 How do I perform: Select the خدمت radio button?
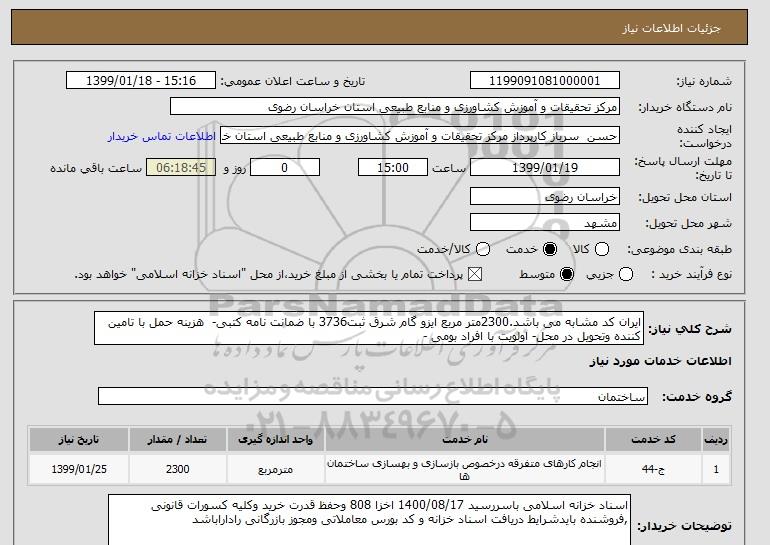point(550,249)
